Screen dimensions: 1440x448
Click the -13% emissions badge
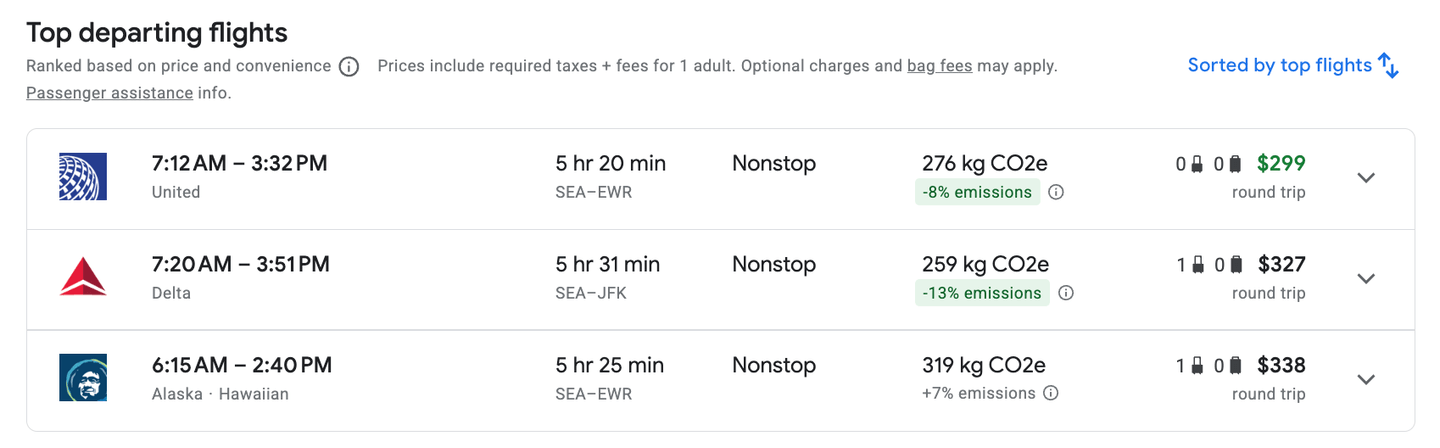click(x=982, y=293)
